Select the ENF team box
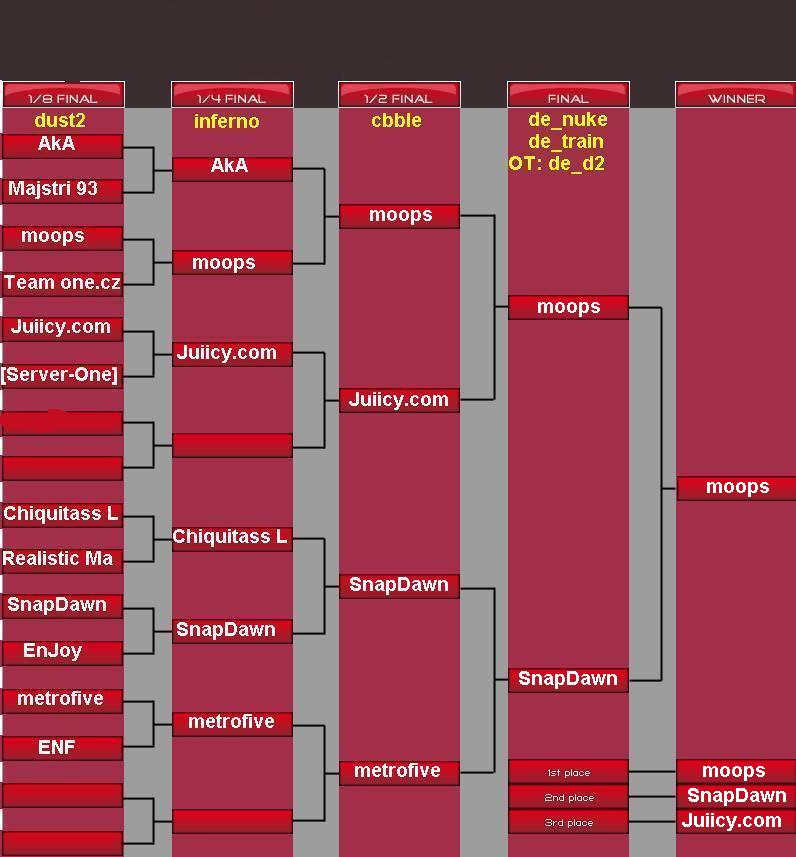796x857 pixels. pyautogui.click(x=62, y=748)
